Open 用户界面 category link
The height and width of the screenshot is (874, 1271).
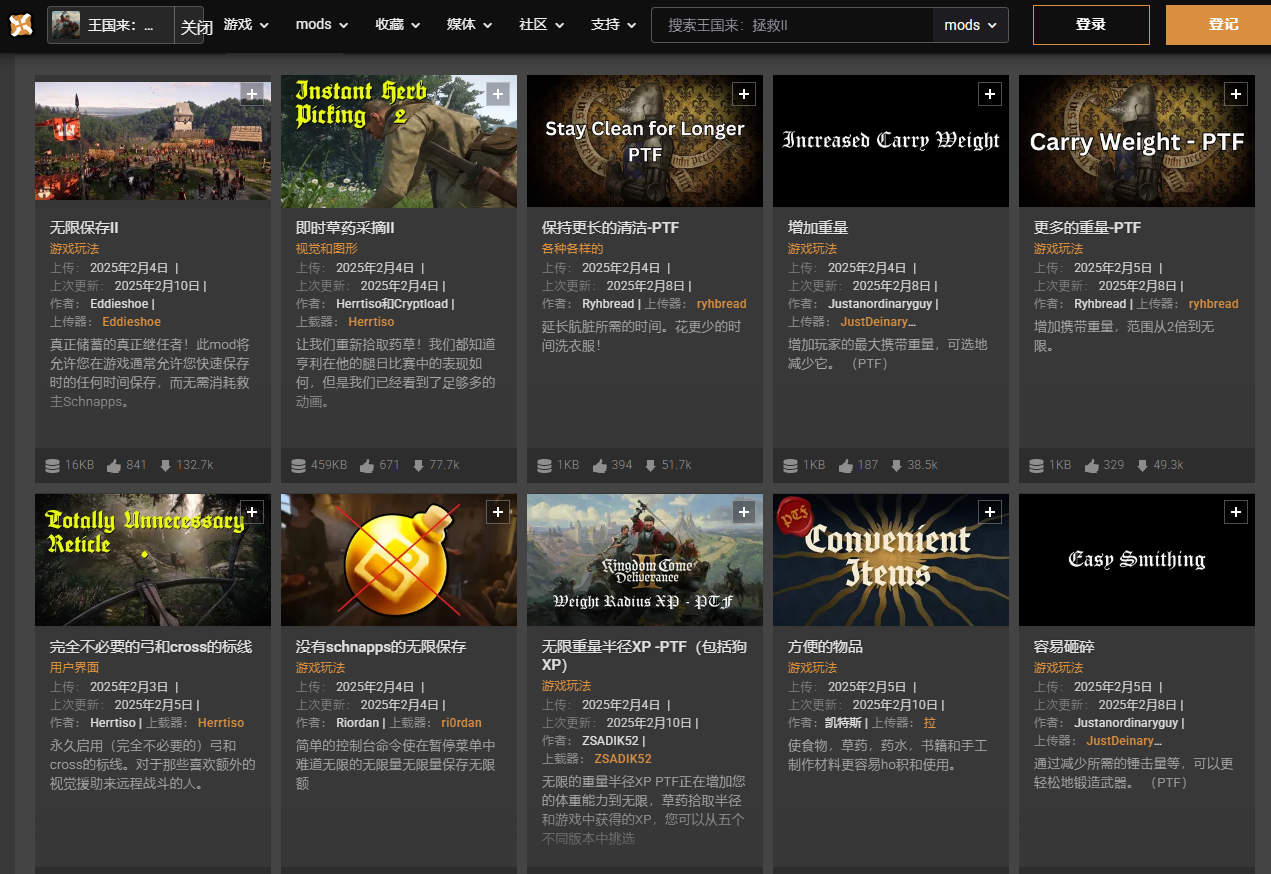click(x=74, y=667)
